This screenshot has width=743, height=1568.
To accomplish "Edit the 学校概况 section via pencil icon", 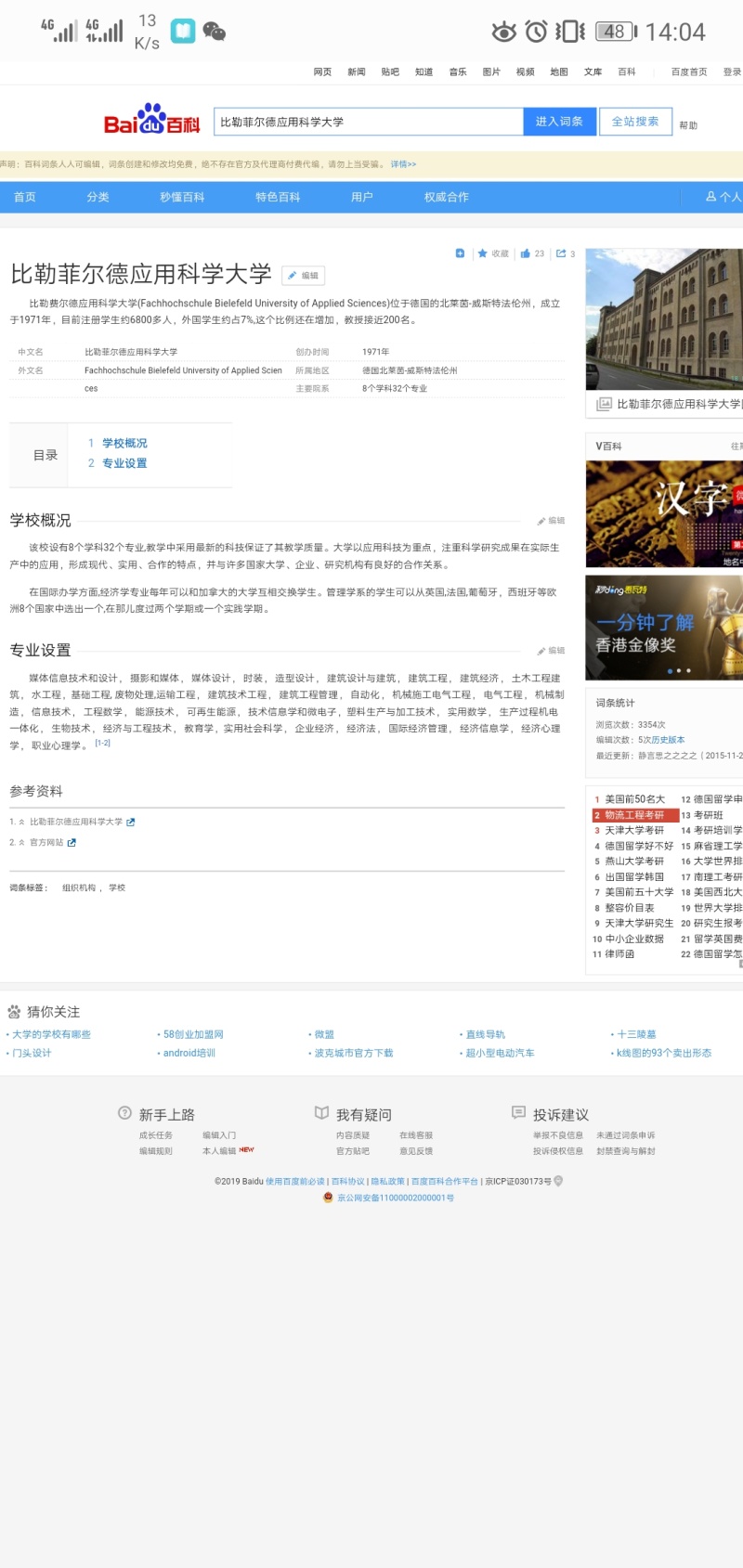I will (551, 521).
